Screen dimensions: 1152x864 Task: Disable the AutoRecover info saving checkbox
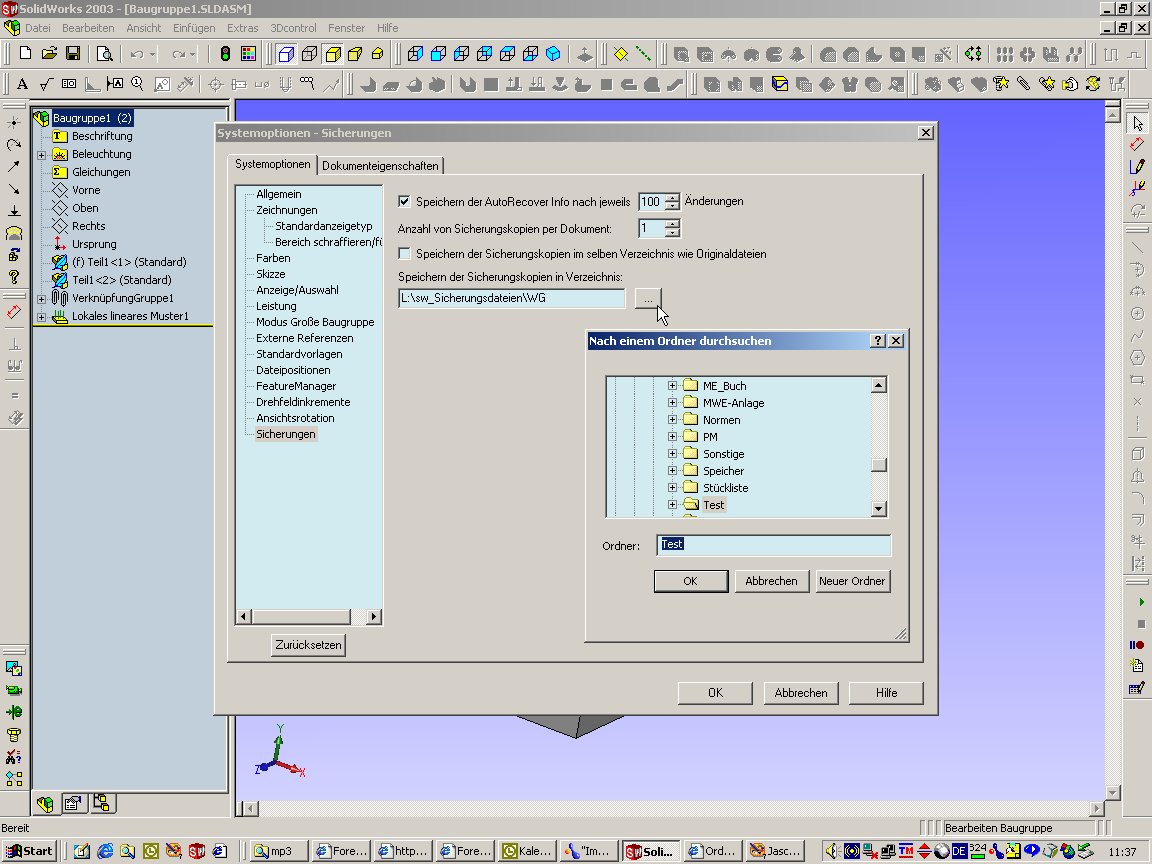click(x=405, y=201)
